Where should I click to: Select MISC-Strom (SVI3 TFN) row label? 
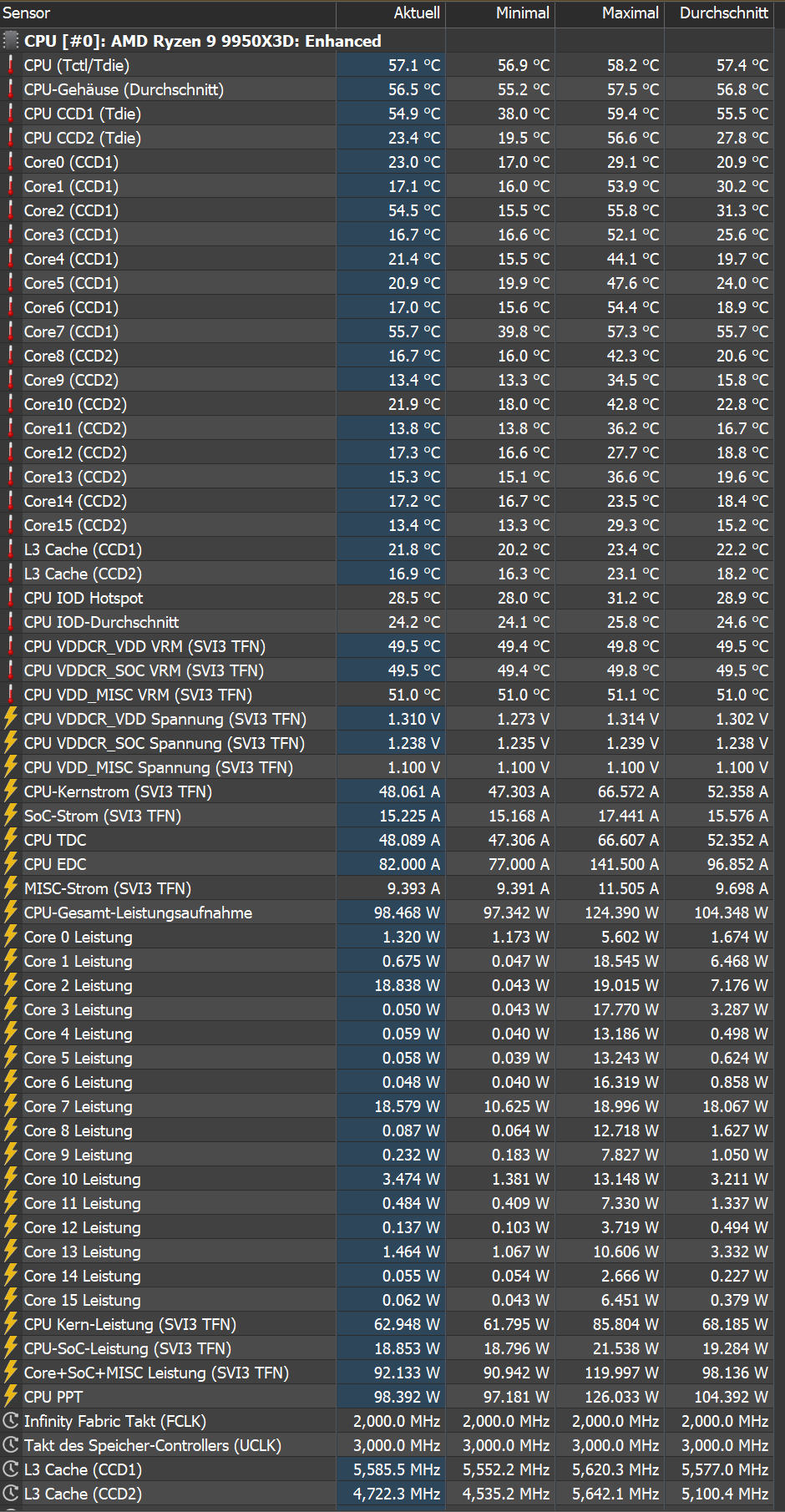[107, 888]
